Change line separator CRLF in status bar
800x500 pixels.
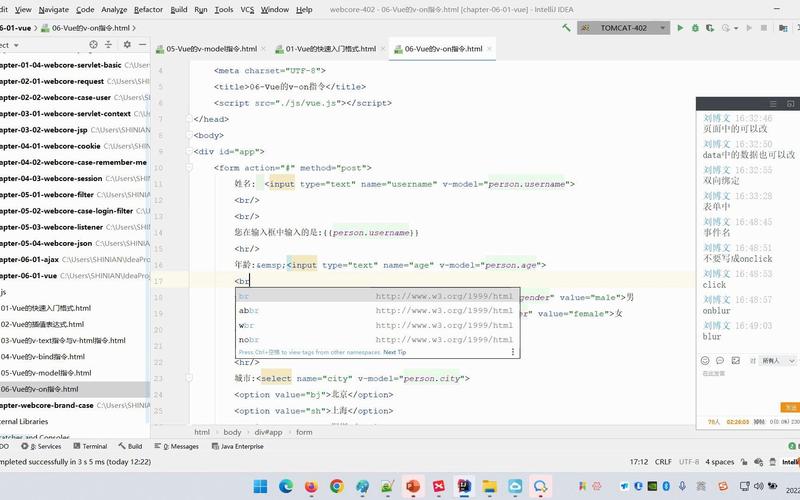663,462
